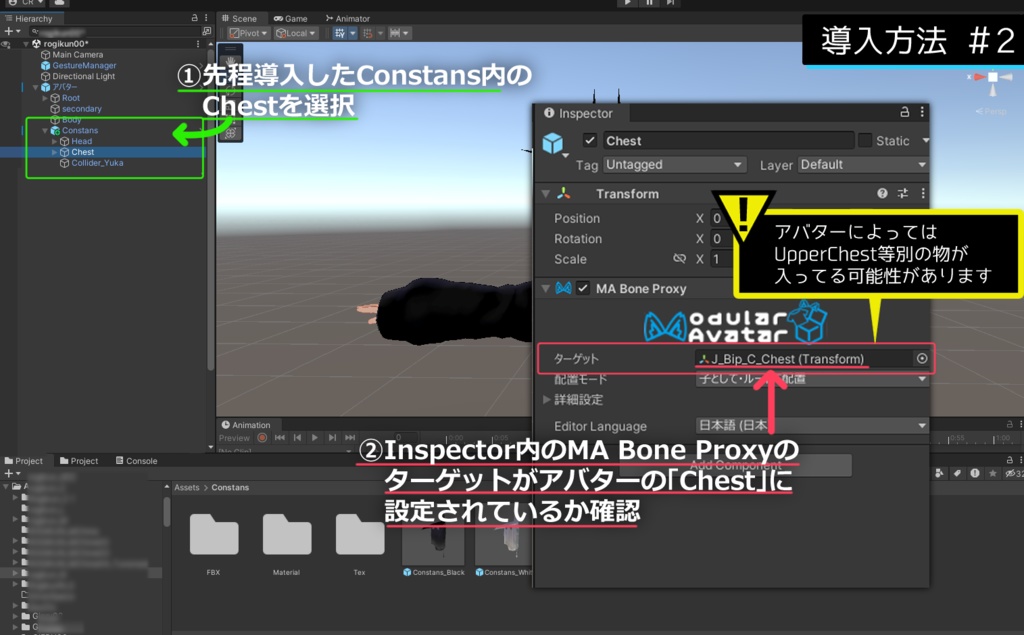
Task: Open the Hierarchy panel three-dot menu
Action: click(206, 18)
